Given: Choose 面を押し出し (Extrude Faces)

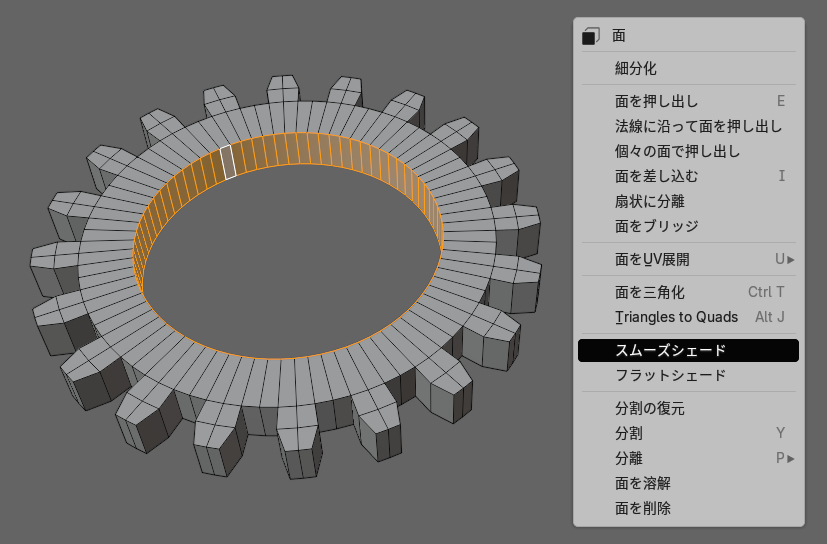Looking at the screenshot, I should pyautogui.click(x=688, y=101).
